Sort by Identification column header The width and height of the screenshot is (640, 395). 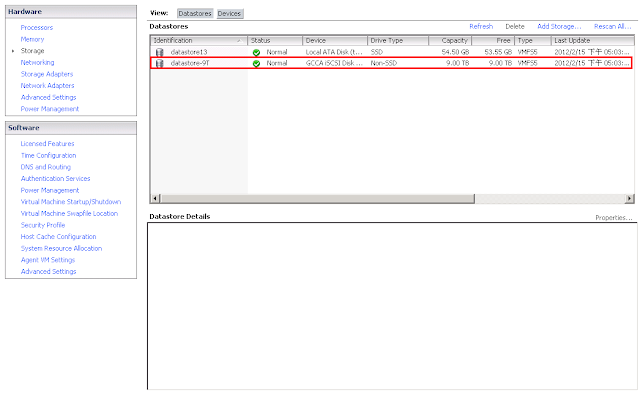[199, 40]
